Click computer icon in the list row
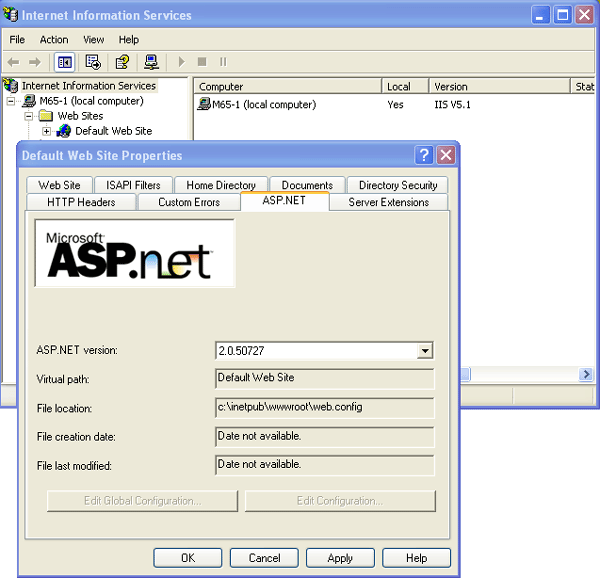 [204, 104]
